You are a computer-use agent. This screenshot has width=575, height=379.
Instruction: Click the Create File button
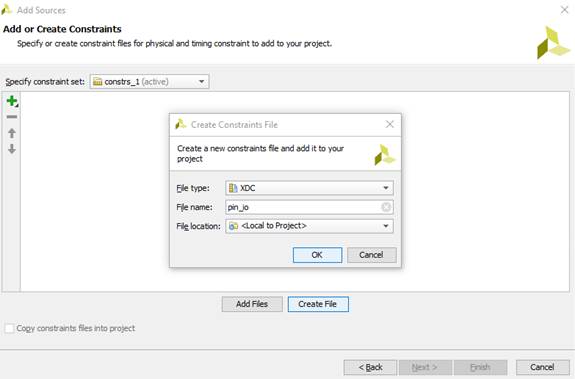(318, 304)
